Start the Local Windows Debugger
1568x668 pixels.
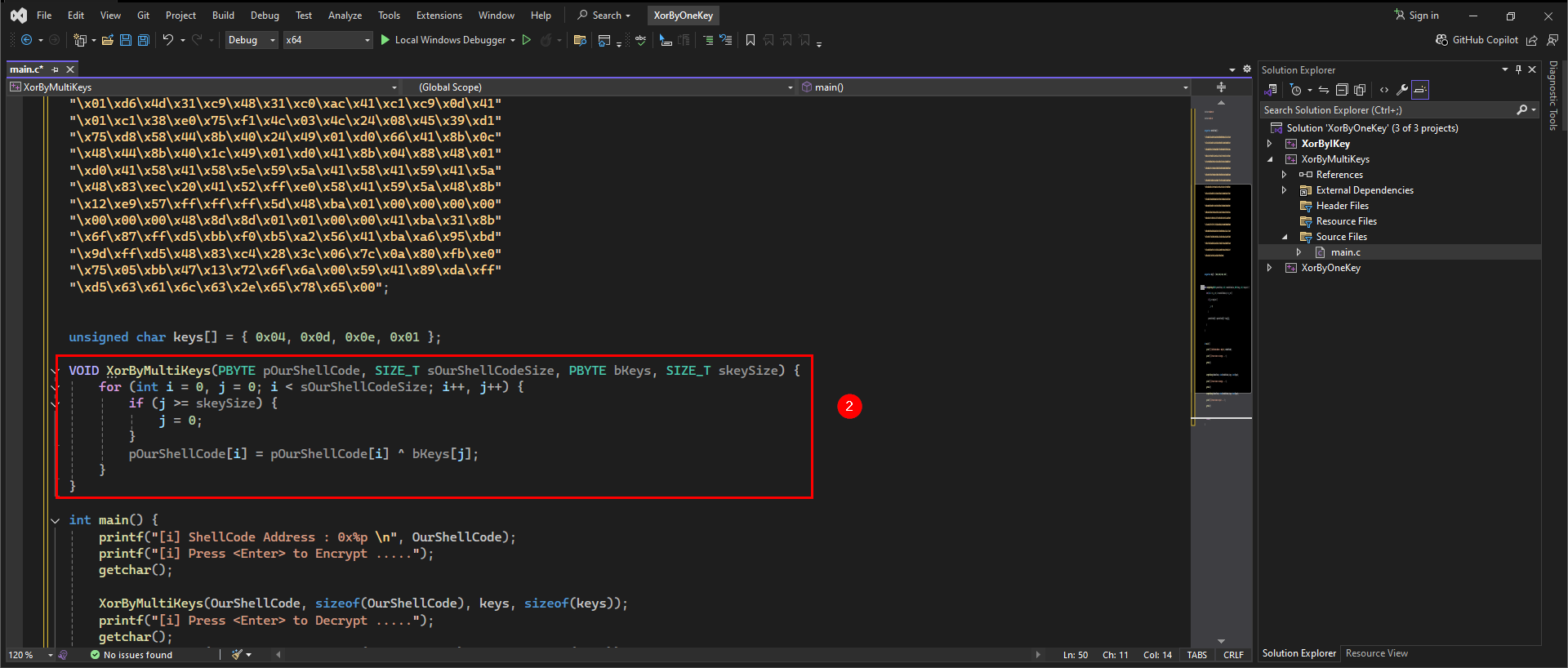(x=443, y=40)
